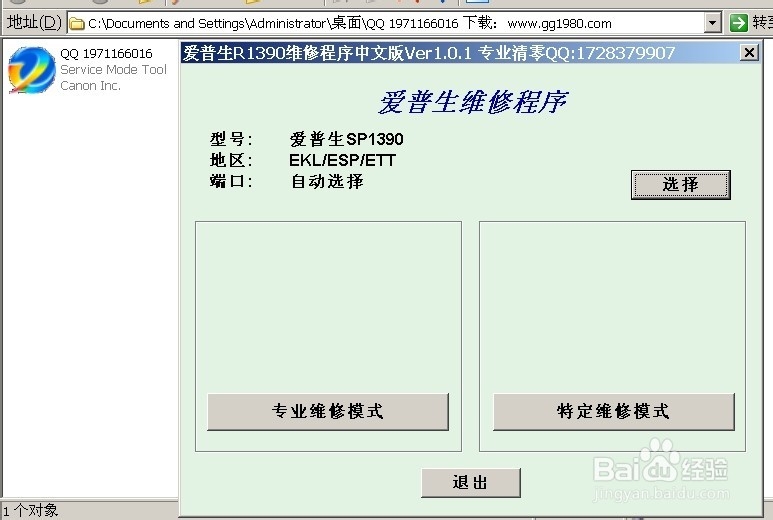Screen dimensions: 773x520
Task: Click the 退出 exit button
Action: [471, 483]
